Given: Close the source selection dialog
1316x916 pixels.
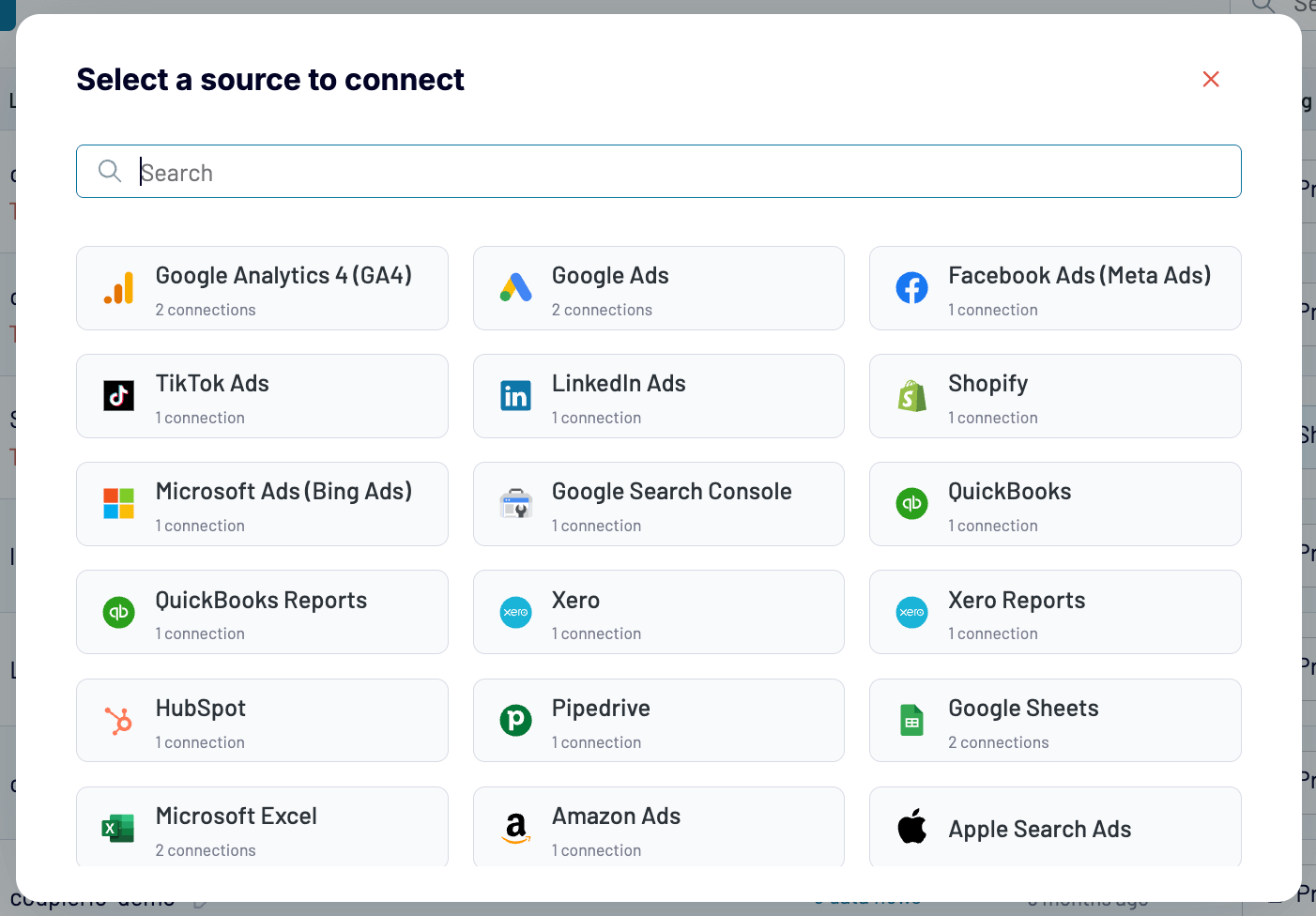Looking at the screenshot, I should click(x=1211, y=80).
